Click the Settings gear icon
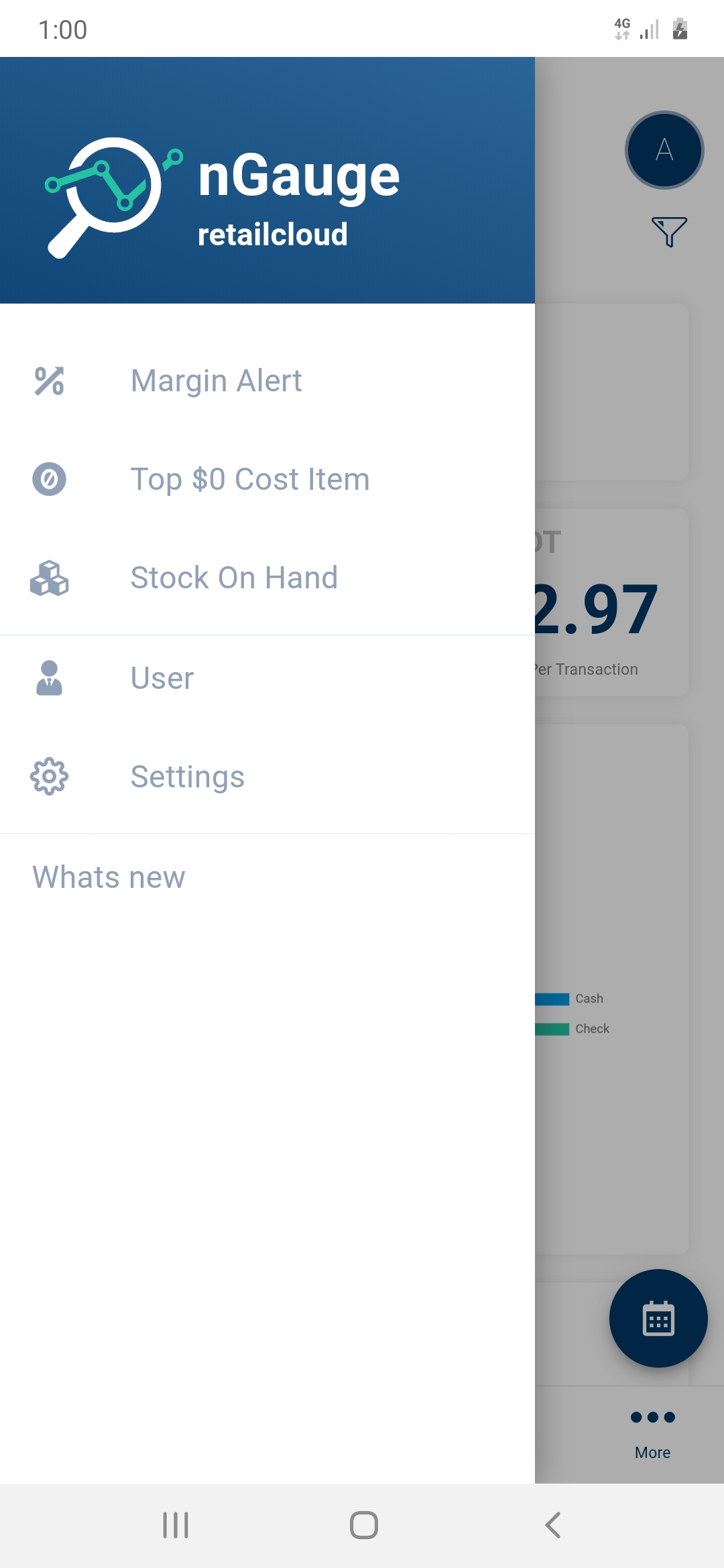The width and height of the screenshot is (724, 1568). pos(49,777)
